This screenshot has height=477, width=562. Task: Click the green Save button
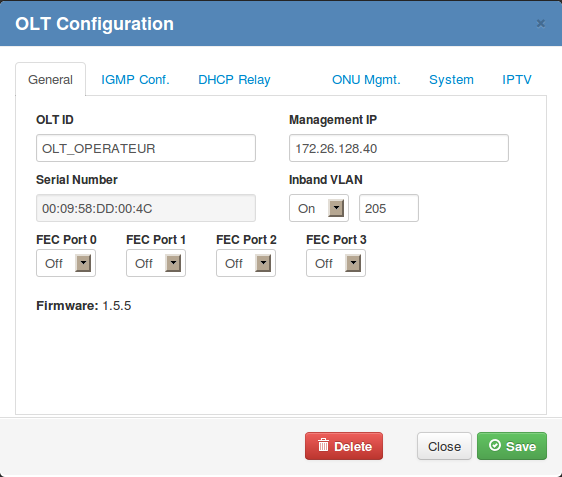tap(512, 446)
